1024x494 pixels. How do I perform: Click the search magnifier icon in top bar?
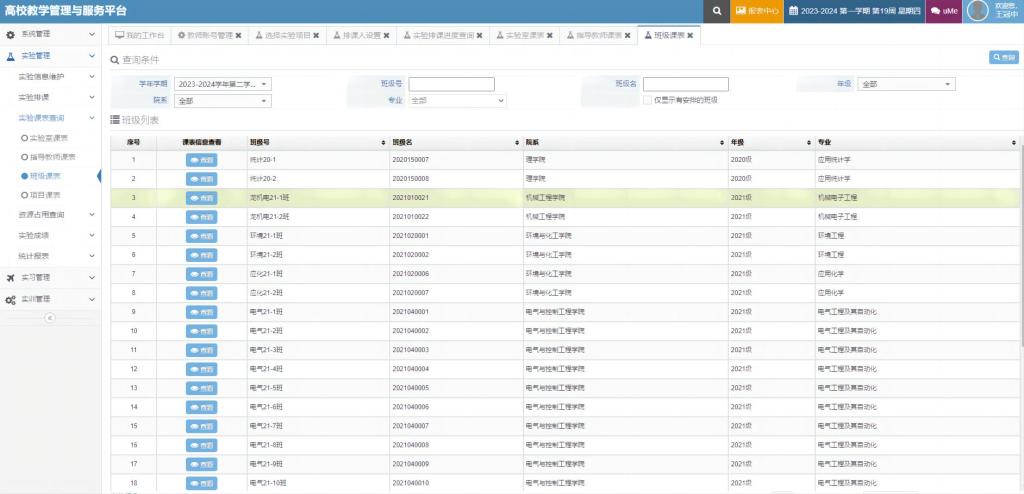tap(716, 11)
